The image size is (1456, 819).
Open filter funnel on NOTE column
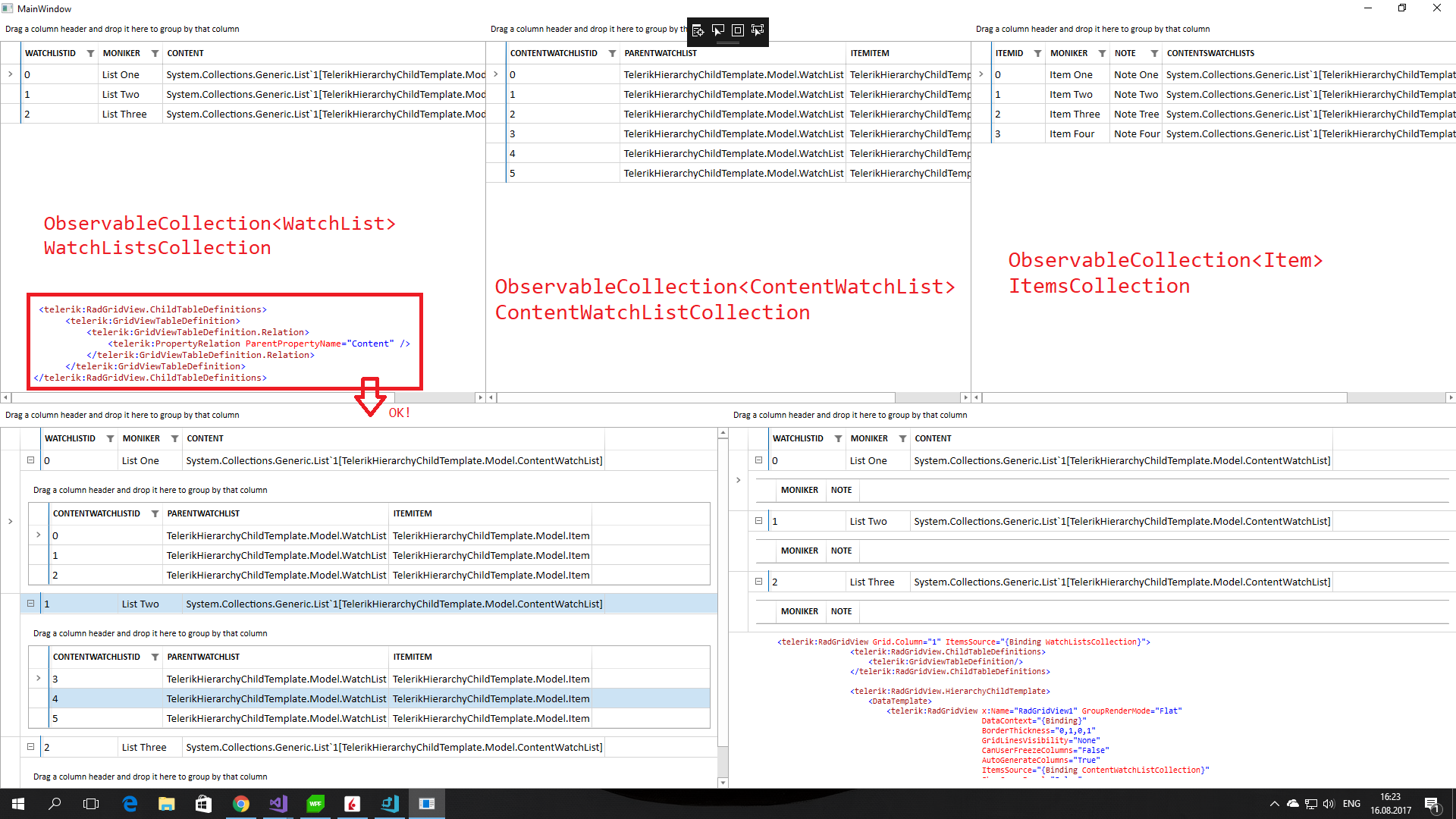point(1153,53)
